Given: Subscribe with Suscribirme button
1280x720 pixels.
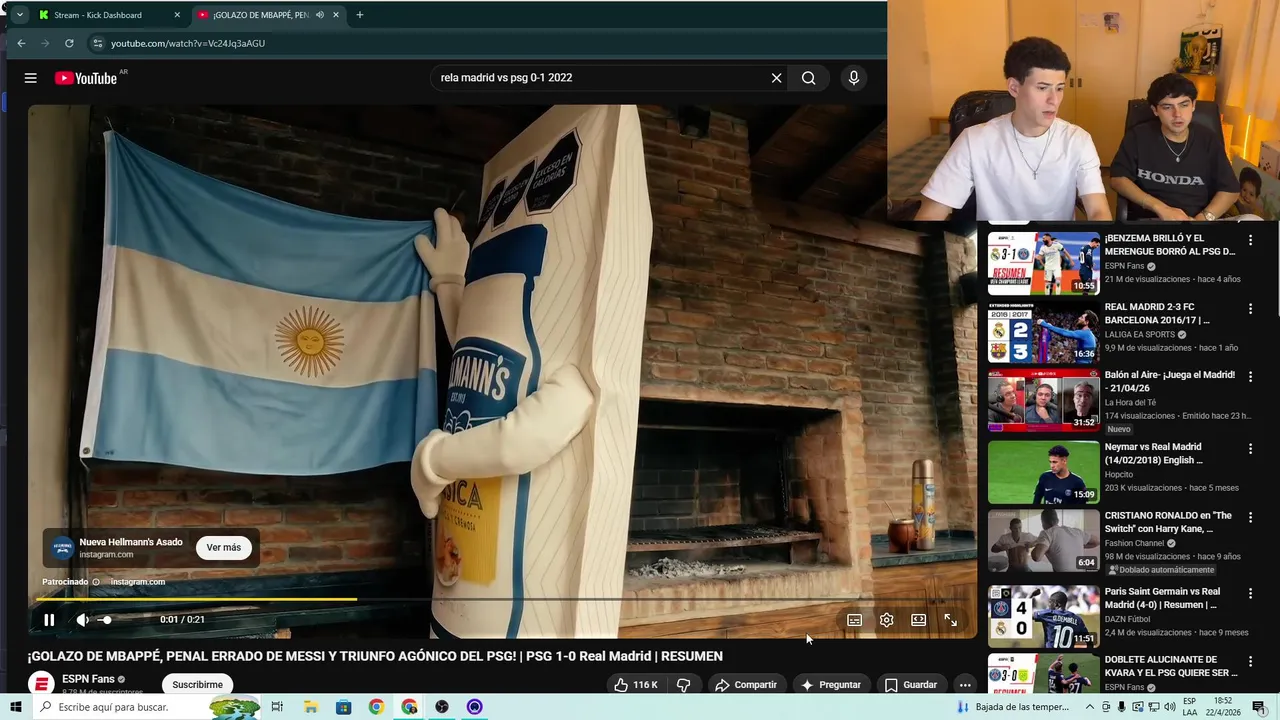Looking at the screenshot, I should pos(197,685).
